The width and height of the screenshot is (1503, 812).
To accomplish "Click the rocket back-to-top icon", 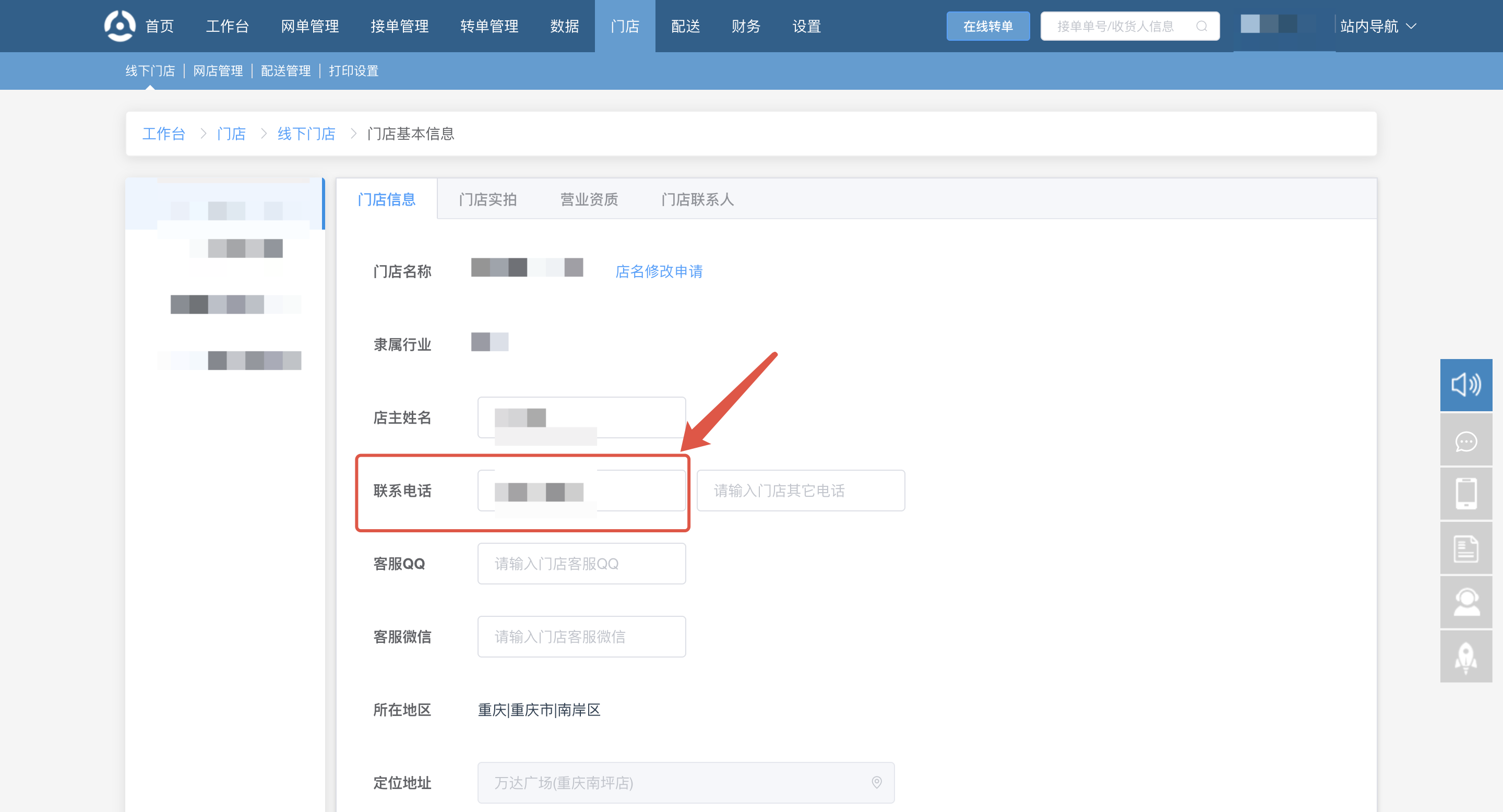I will [1465, 657].
